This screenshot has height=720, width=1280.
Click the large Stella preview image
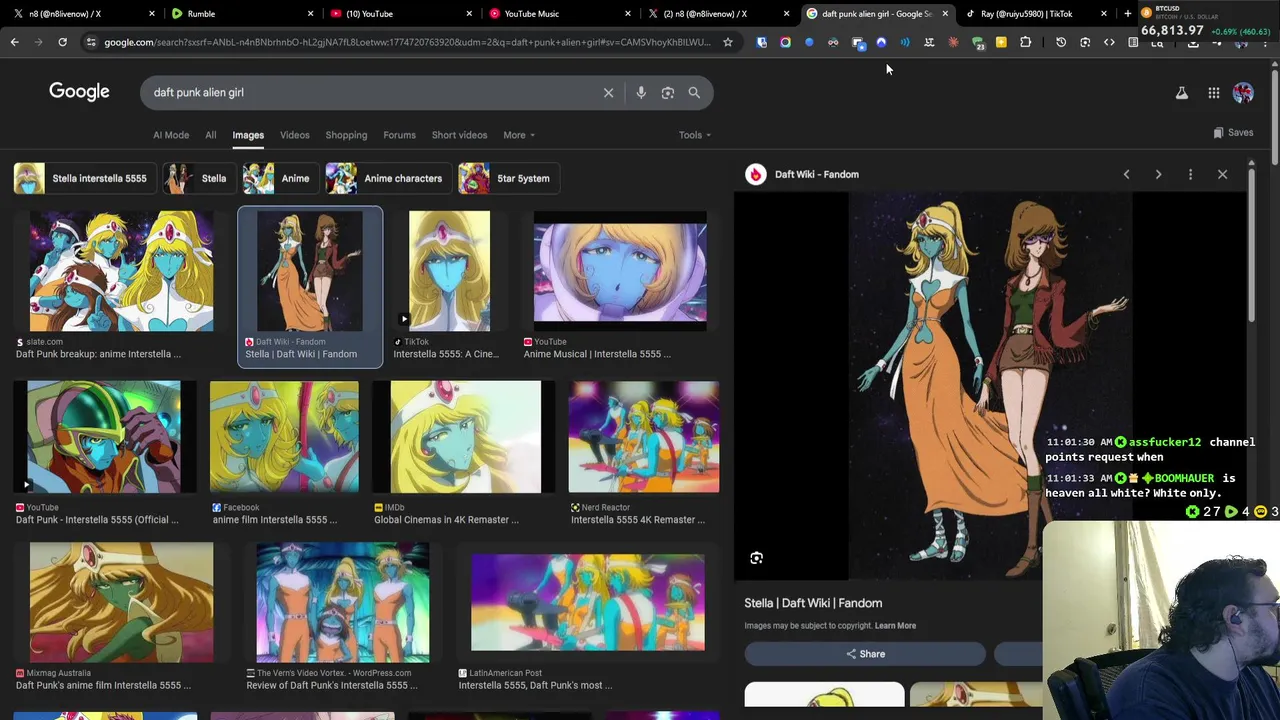pos(990,387)
